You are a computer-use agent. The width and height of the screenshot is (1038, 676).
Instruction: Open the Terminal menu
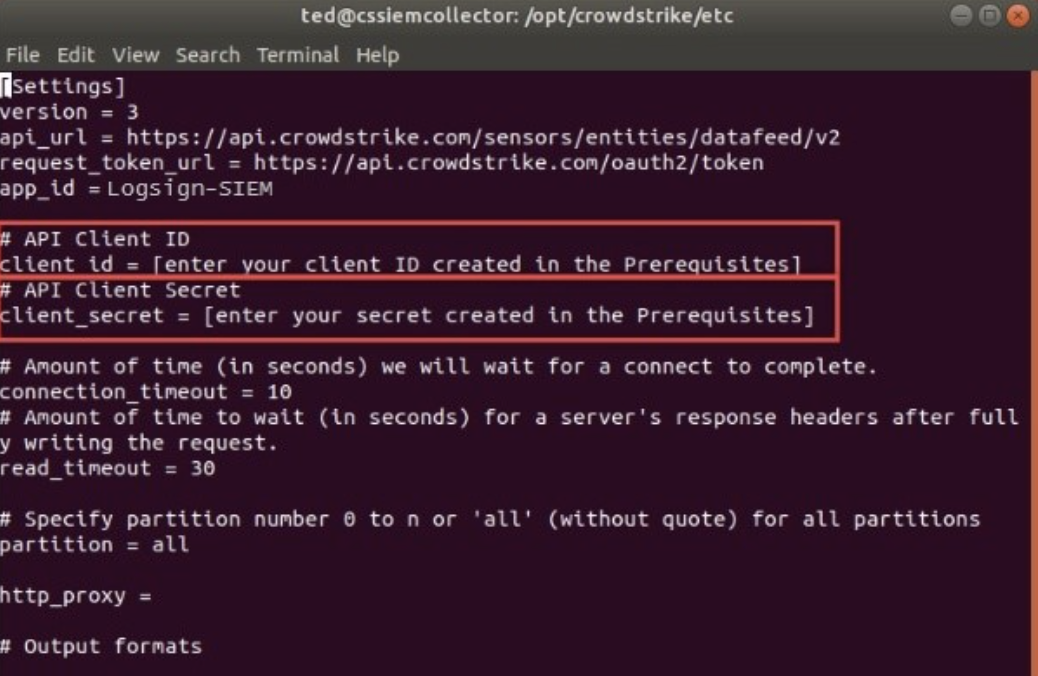click(x=298, y=55)
